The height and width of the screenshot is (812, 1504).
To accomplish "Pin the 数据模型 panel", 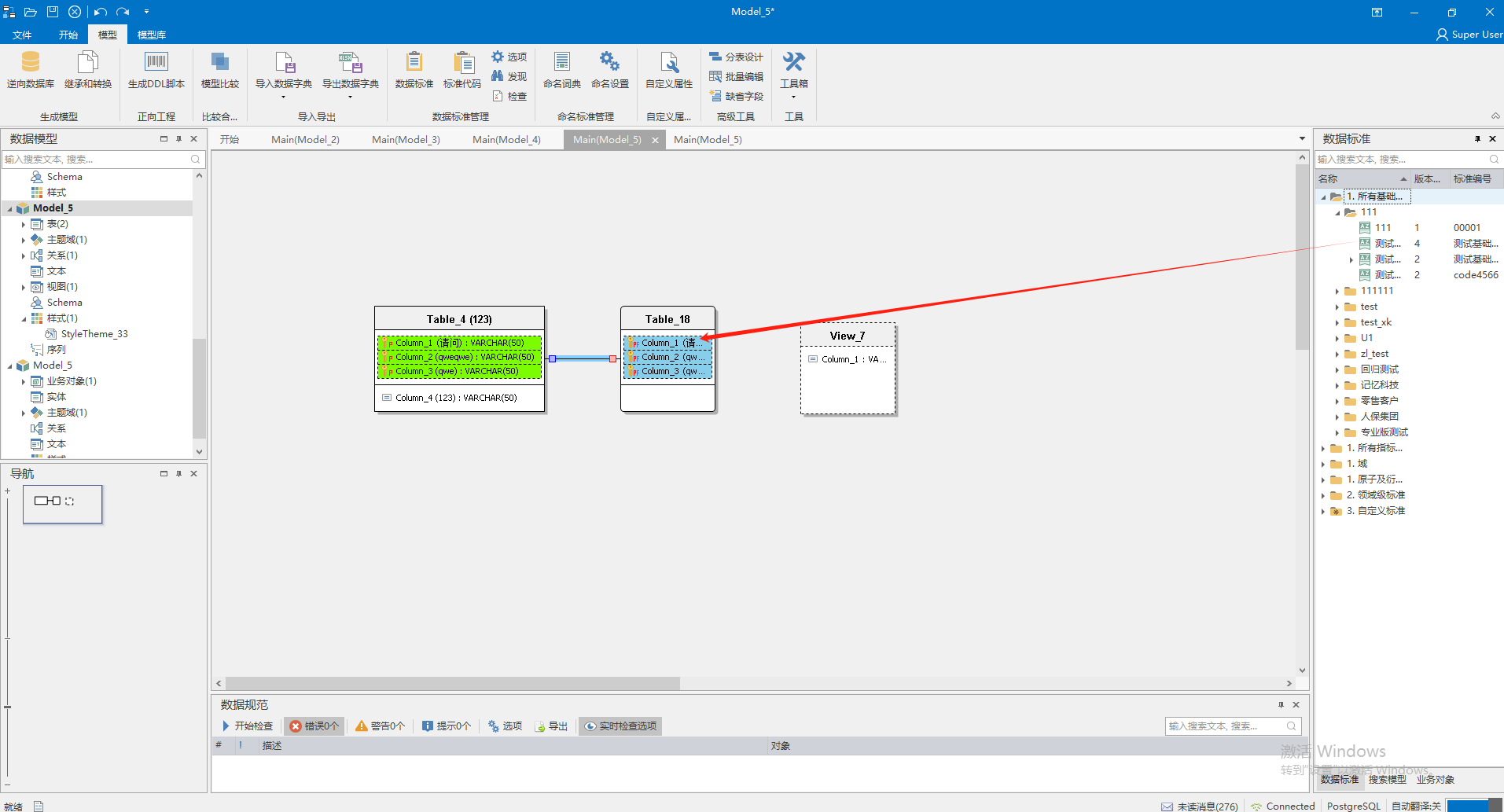I will (178, 138).
